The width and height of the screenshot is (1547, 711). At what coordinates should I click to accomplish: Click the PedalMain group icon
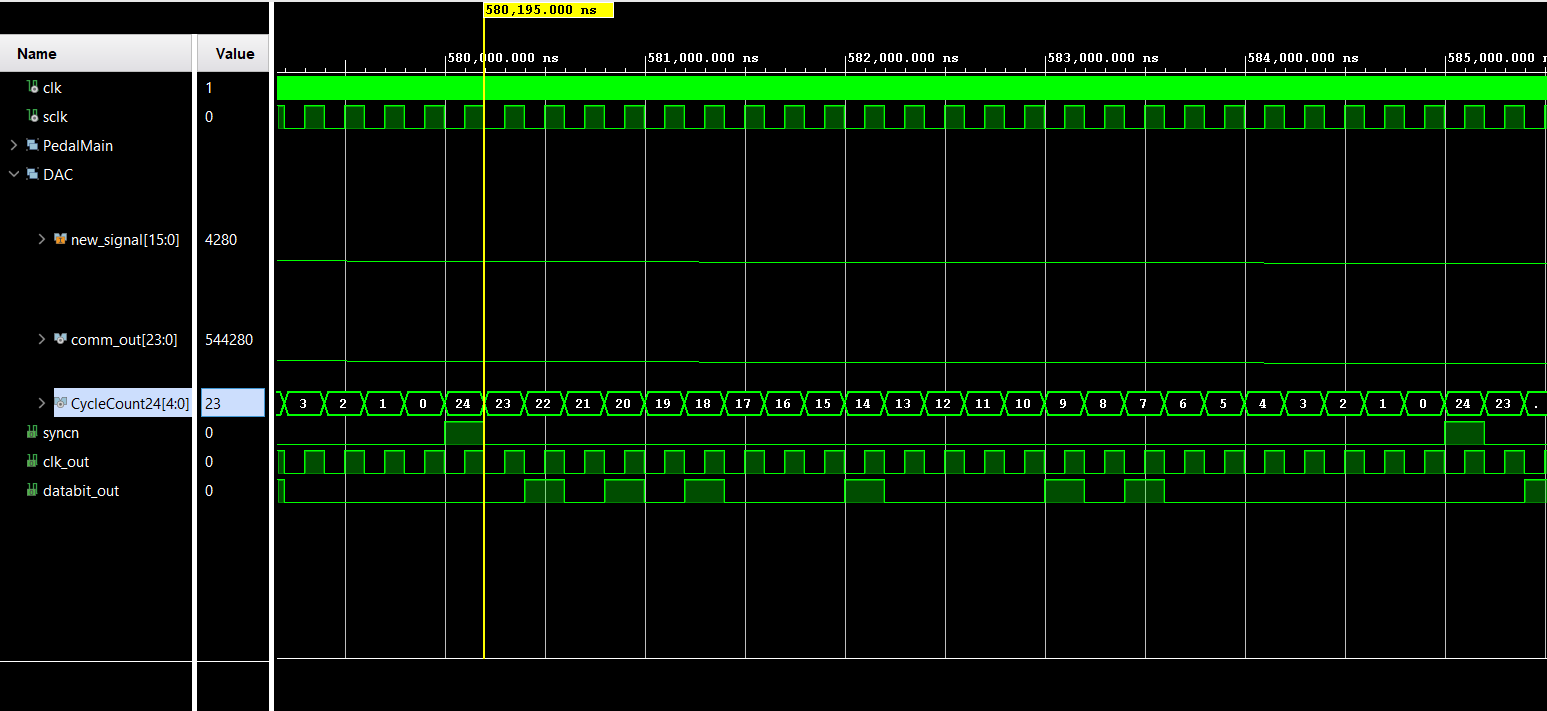32,146
